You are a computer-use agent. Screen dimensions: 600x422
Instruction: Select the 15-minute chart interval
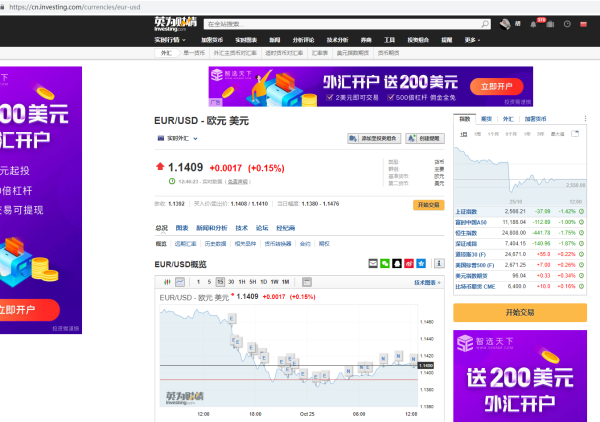pos(220,282)
